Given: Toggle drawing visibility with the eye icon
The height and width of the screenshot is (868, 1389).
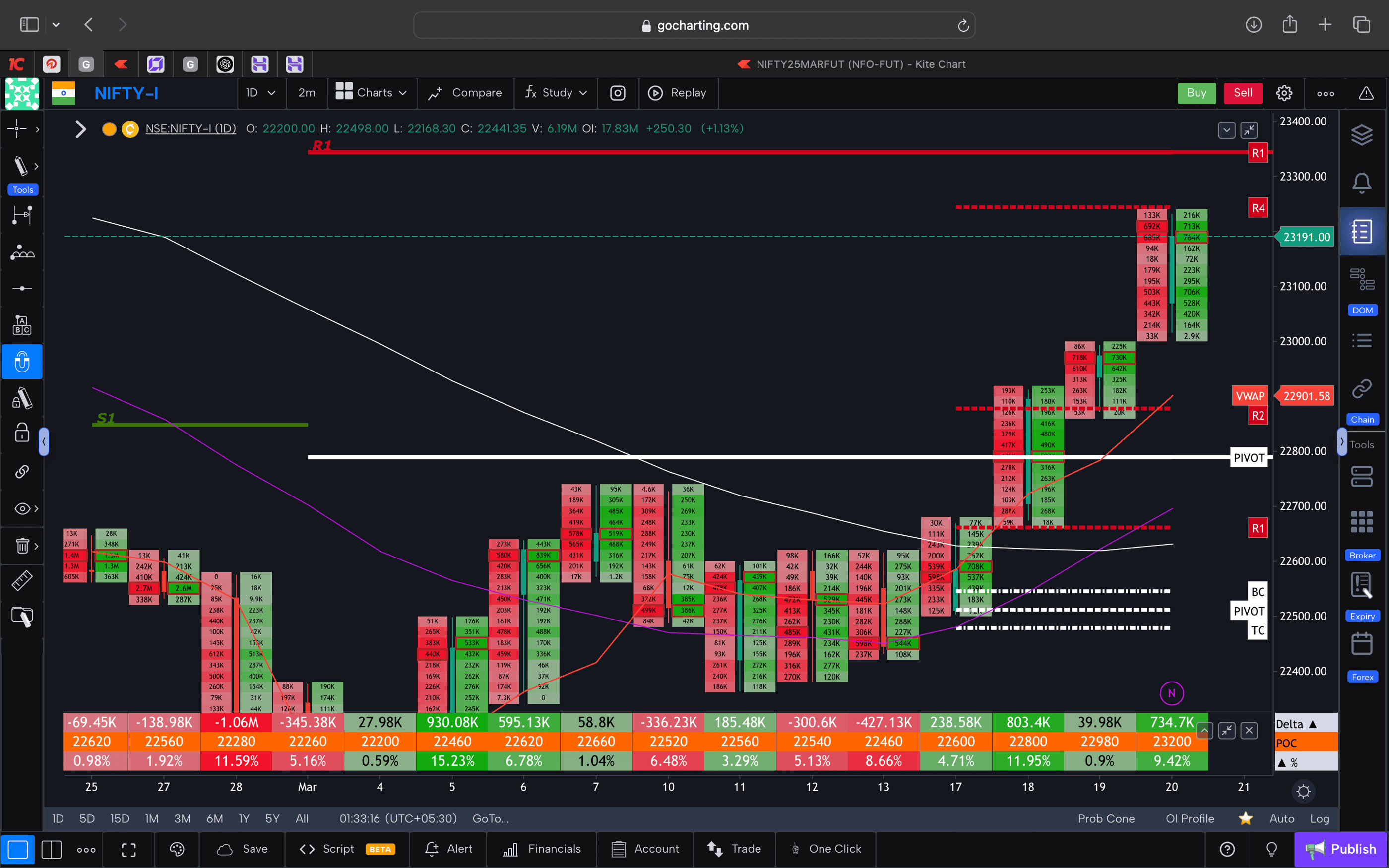Looking at the screenshot, I should [21, 508].
